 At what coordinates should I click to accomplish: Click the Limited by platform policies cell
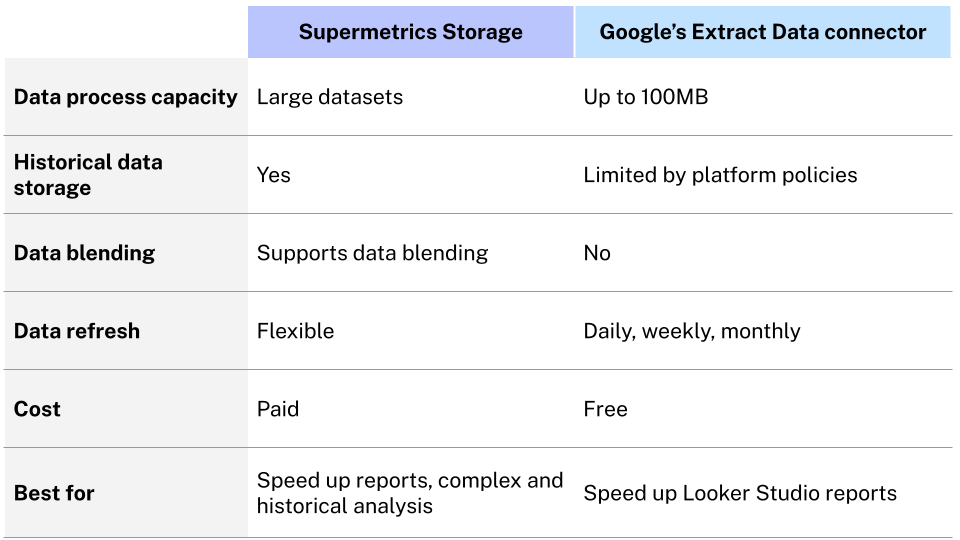(x=720, y=175)
